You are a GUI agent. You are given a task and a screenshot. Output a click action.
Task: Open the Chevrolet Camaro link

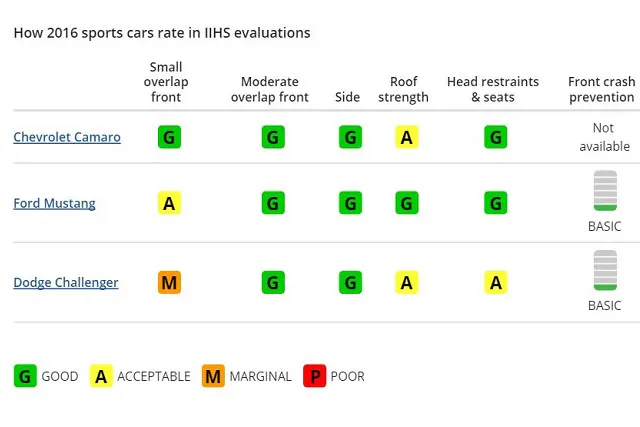click(67, 137)
